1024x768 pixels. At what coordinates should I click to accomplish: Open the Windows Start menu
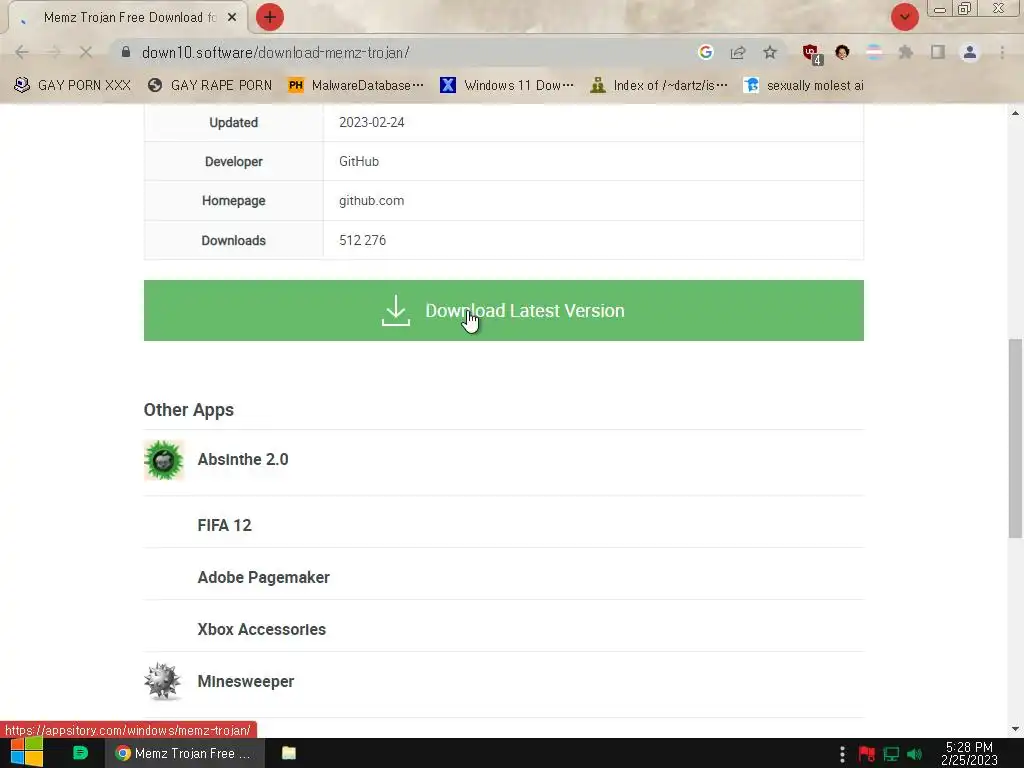coord(27,753)
